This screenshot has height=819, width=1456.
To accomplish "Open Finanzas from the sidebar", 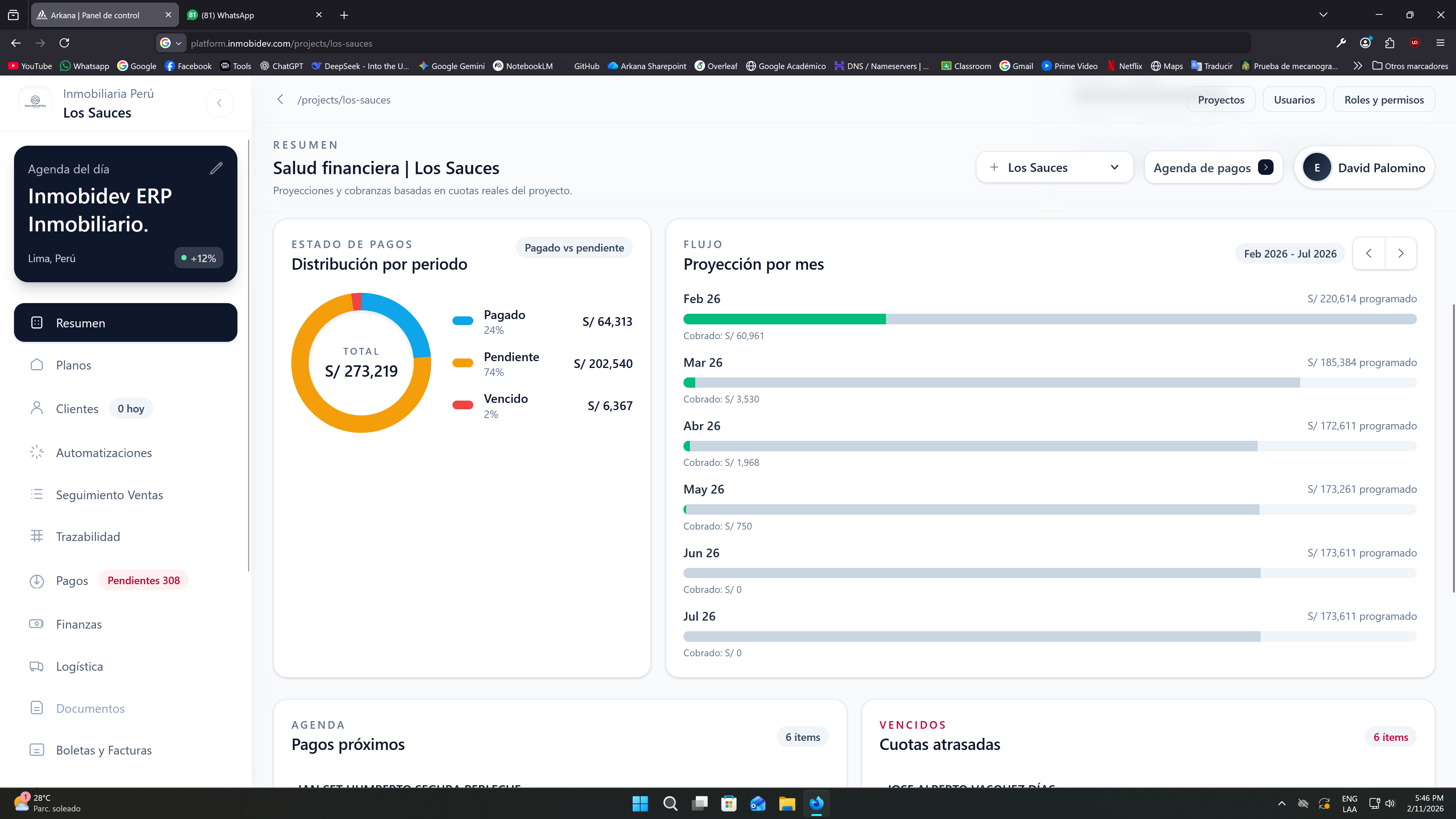I will [79, 624].
